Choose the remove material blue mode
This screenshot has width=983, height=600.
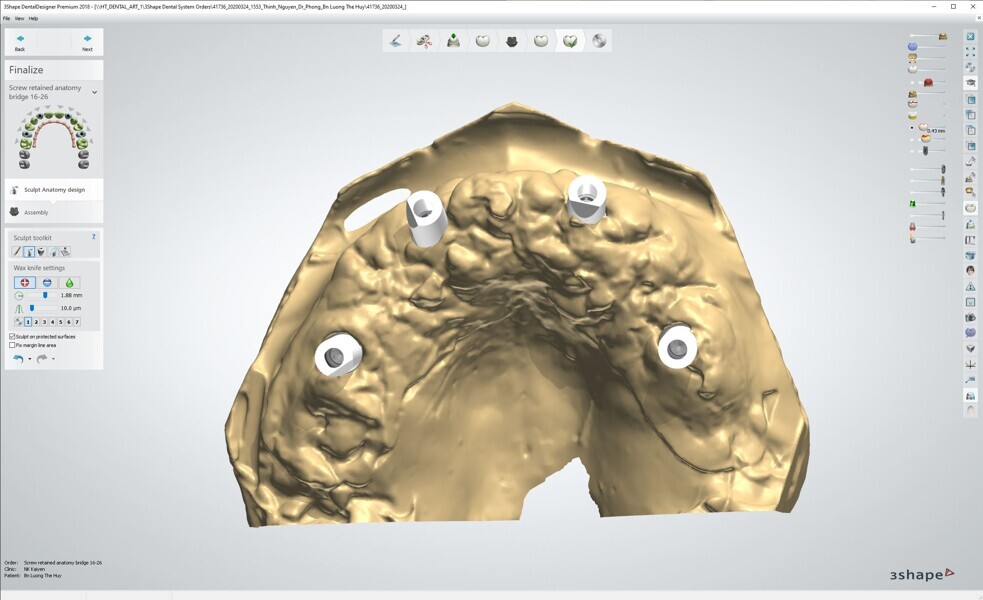click(x=47, y=283)
